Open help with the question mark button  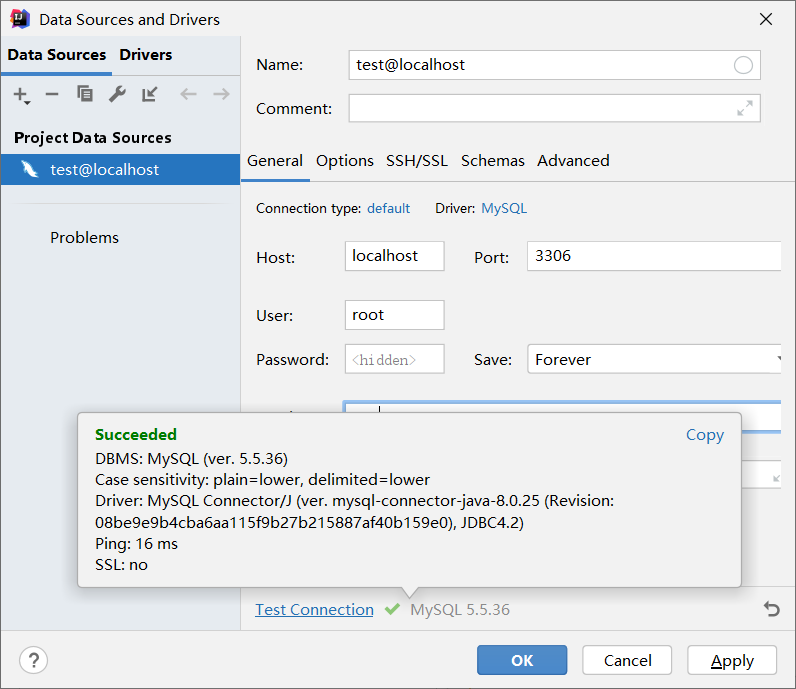(34, 661)
